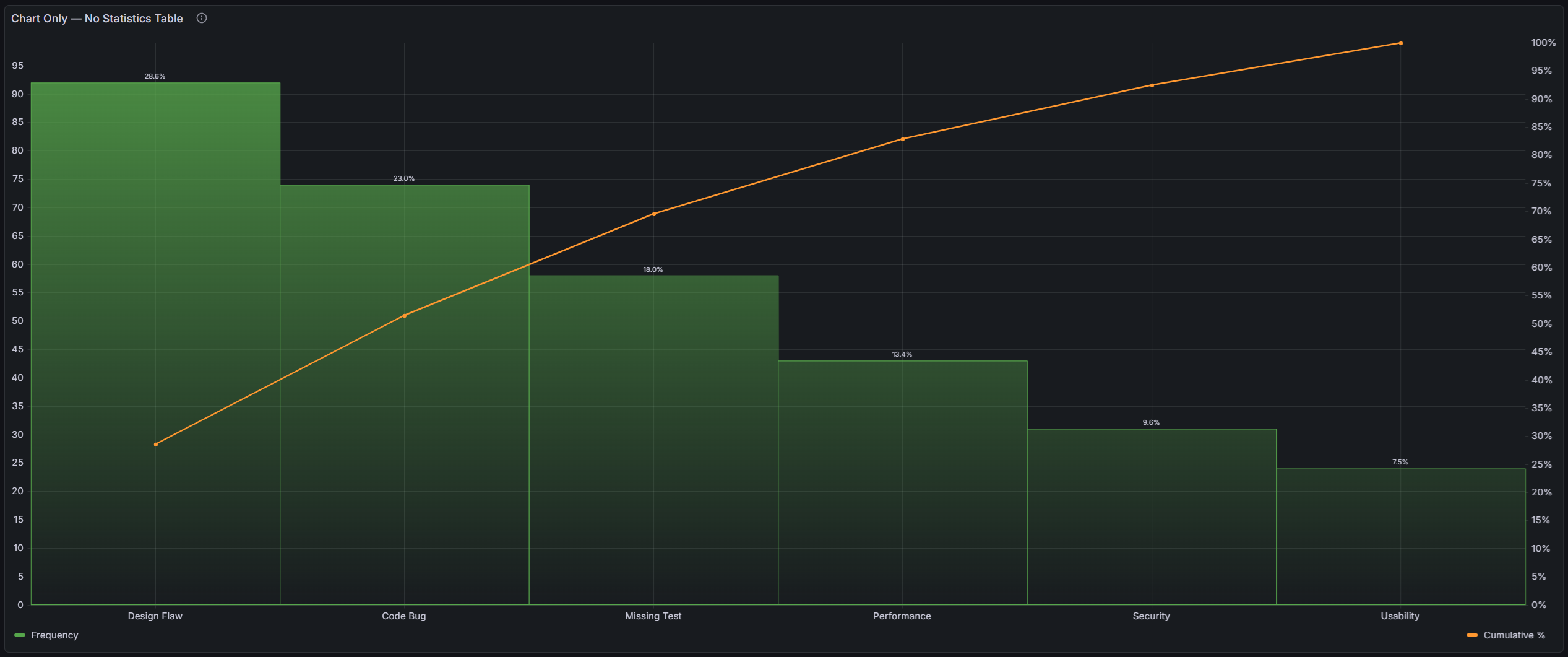Click the Usability x-axis label
The image size is (1568, 657).
pyautogui.click(x=1400, y=616)
